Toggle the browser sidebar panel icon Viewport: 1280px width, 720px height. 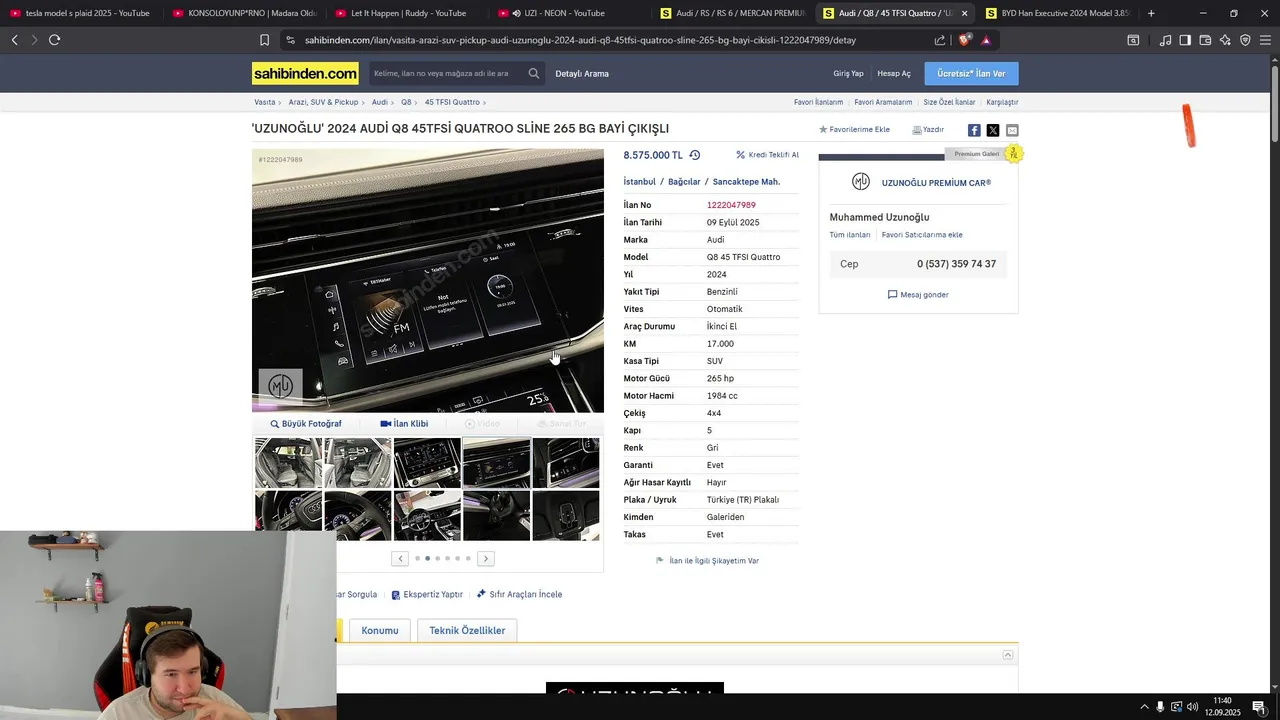tap(1185, 40)
